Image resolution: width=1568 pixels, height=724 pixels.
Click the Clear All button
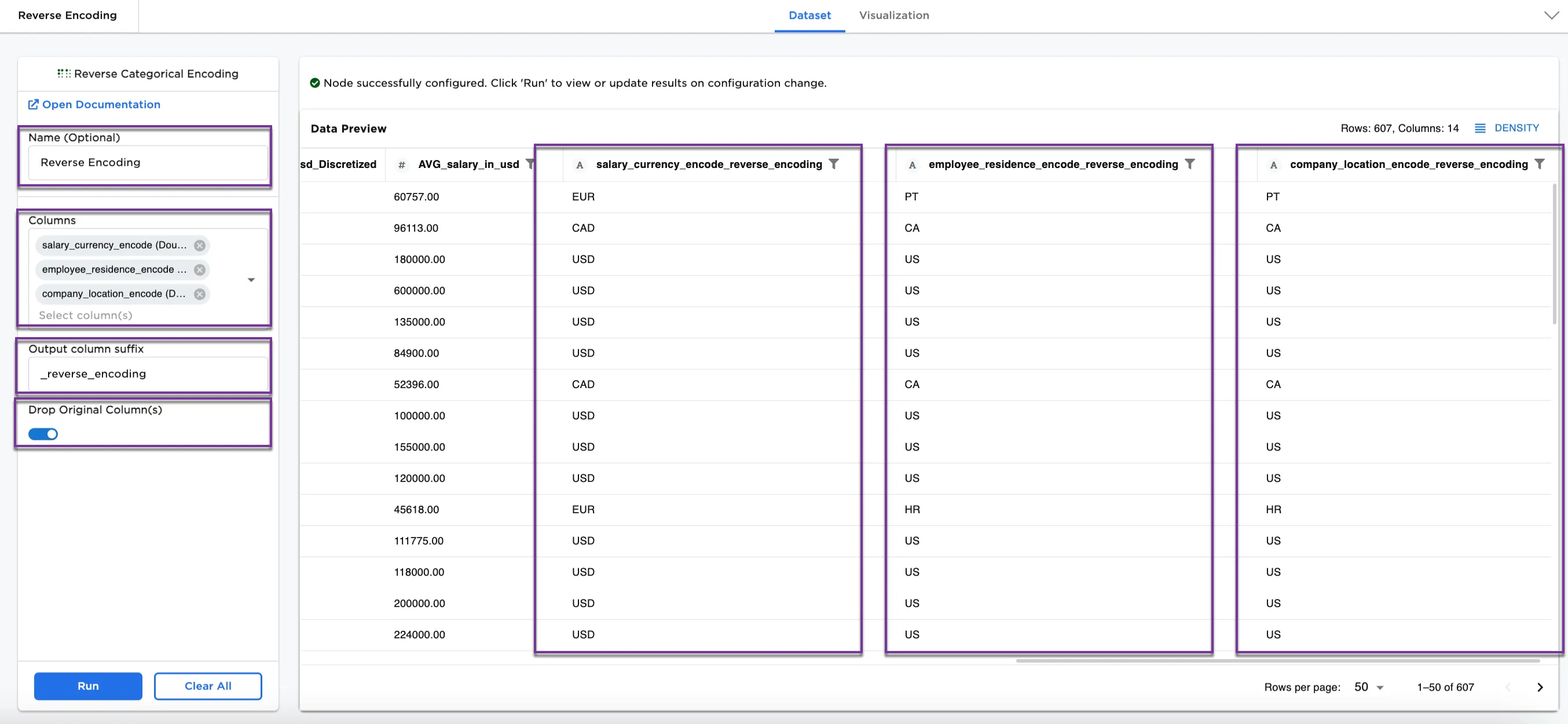tap(207, 686)
